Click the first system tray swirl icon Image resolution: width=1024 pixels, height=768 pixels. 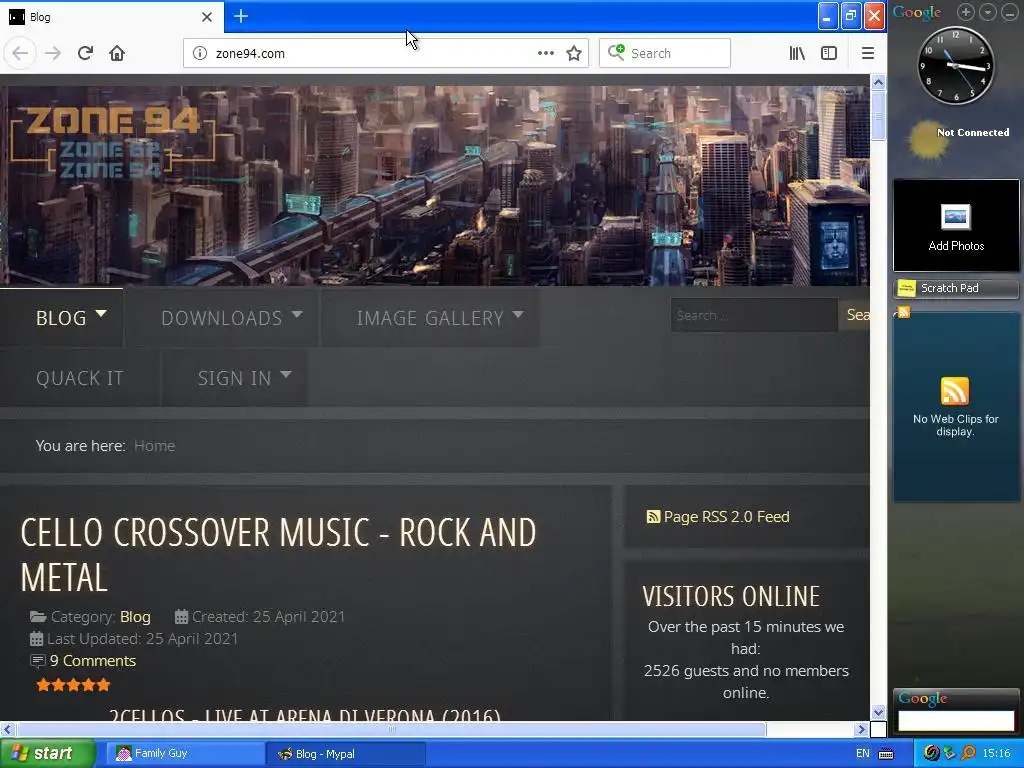click(931, 754)
